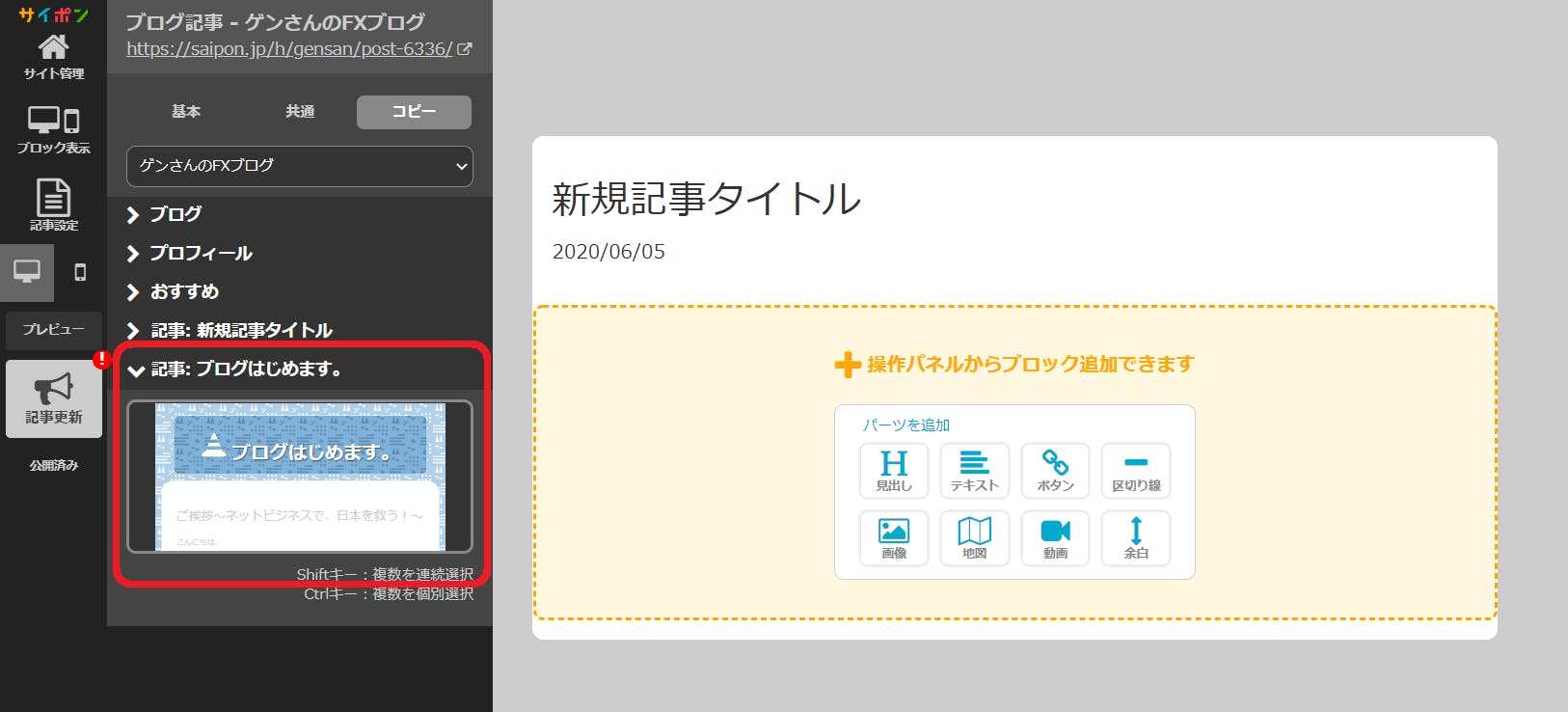Insert a 地図 map part
This screenshot has width=1568, height=712.
coord(974,538)
